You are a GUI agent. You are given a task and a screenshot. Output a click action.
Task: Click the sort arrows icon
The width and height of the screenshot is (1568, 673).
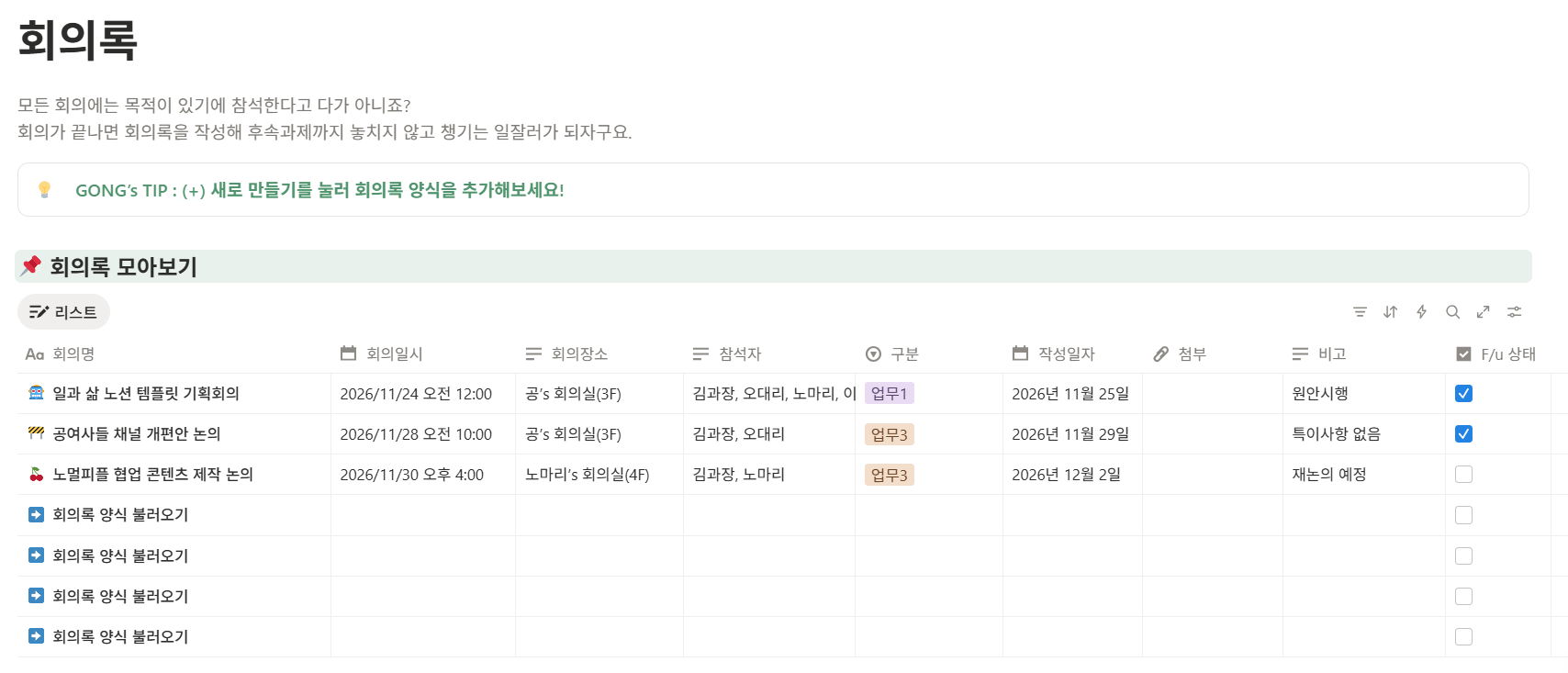click(1391, 312)
